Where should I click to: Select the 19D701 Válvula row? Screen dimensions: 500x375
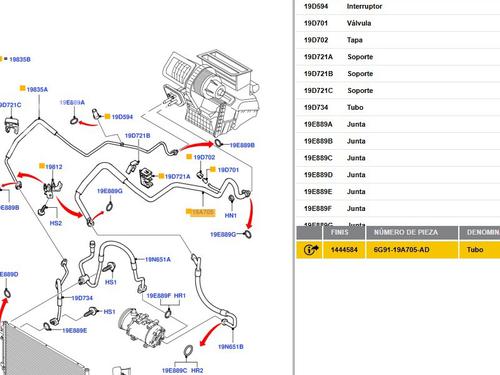pyautogui.click(x=398, y=23)
